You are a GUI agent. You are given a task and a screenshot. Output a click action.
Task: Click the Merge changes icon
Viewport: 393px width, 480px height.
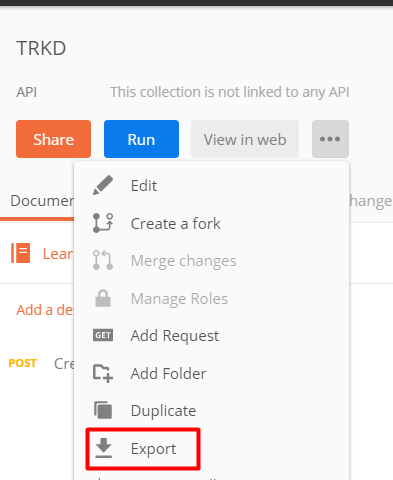[x=103, y=260]
